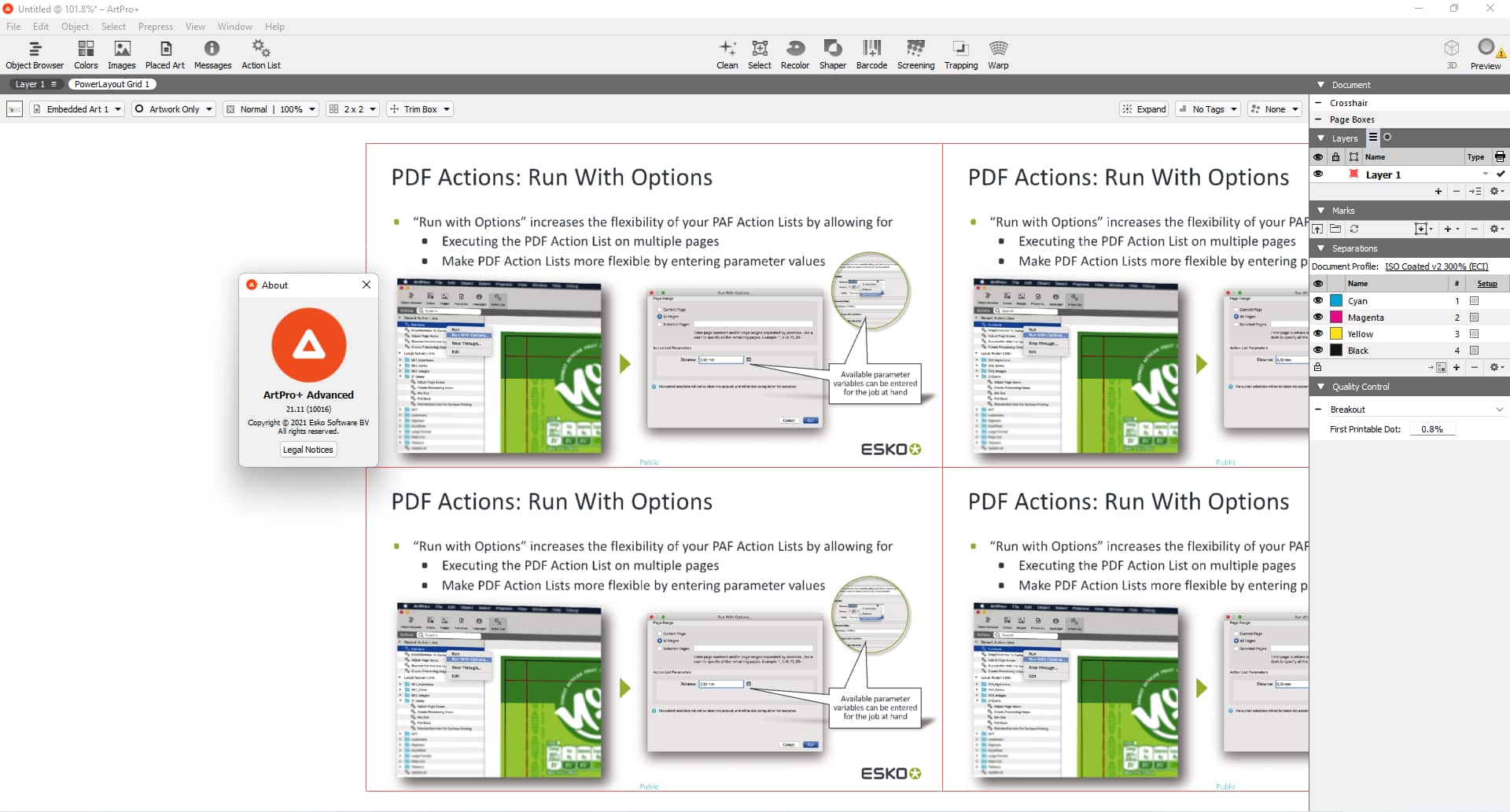The width and height of the screenshot is (1510, 812).
Task: Open the View menu
Action: click(195, 27)
